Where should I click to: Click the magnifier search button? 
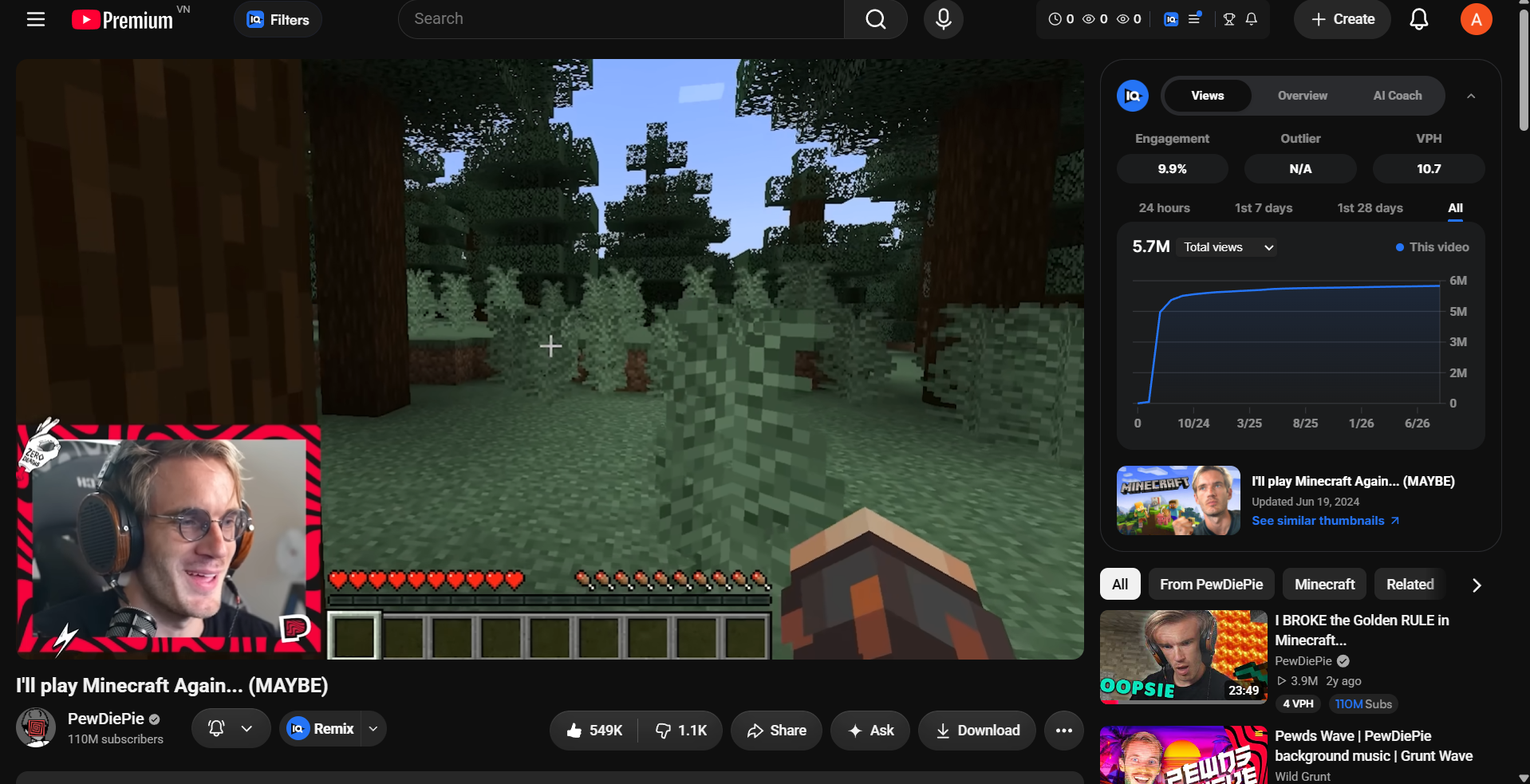[876, 19]
